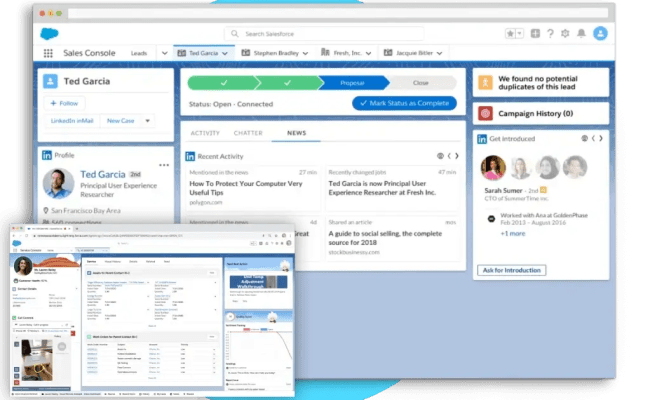Open Jacquie Bitler tab dropdown arrow
Image resolution: width=650 pixels, height=400 pixels.
click(x=439, y=53)
